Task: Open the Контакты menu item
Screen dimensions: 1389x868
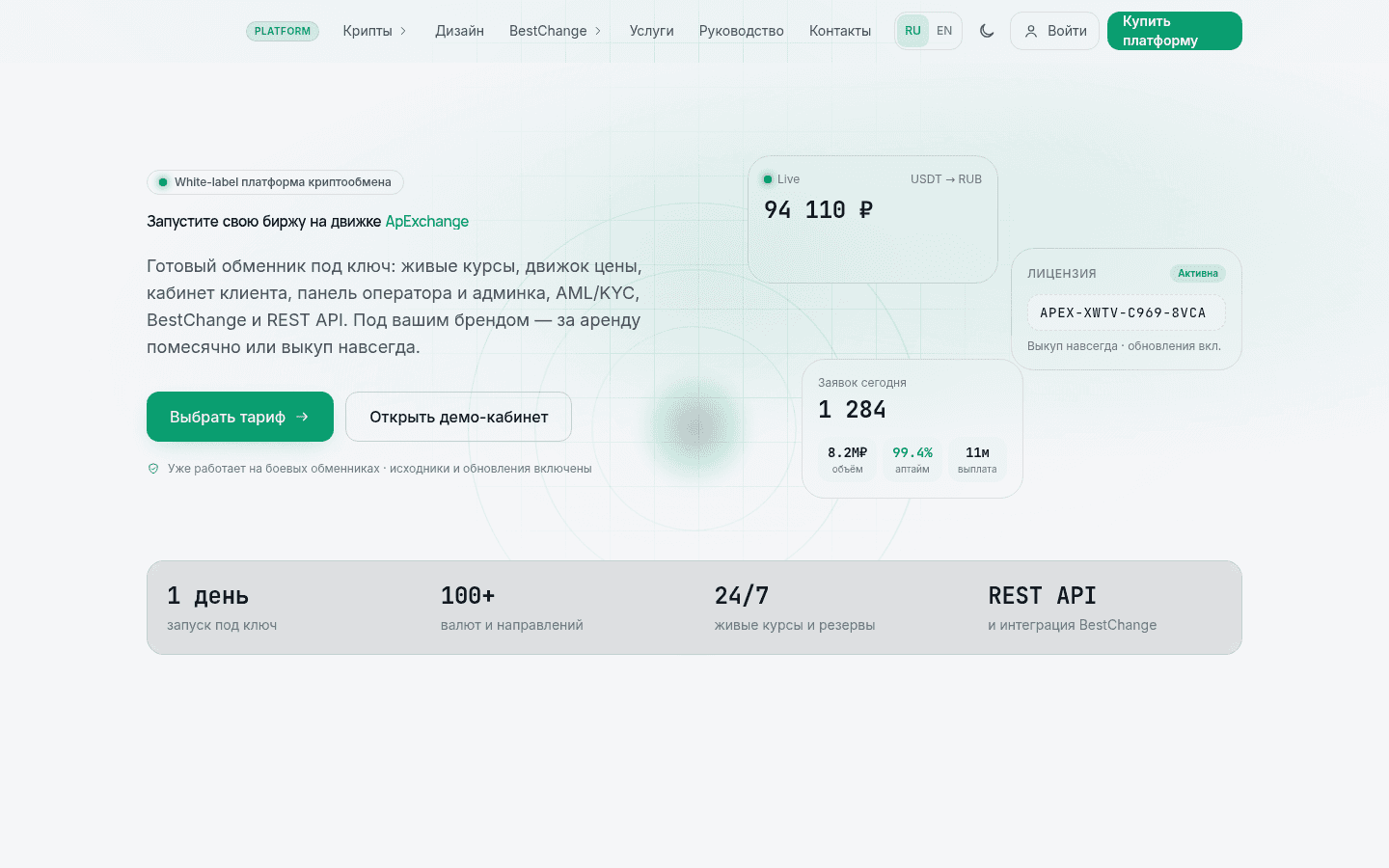Action: [840, 31]
